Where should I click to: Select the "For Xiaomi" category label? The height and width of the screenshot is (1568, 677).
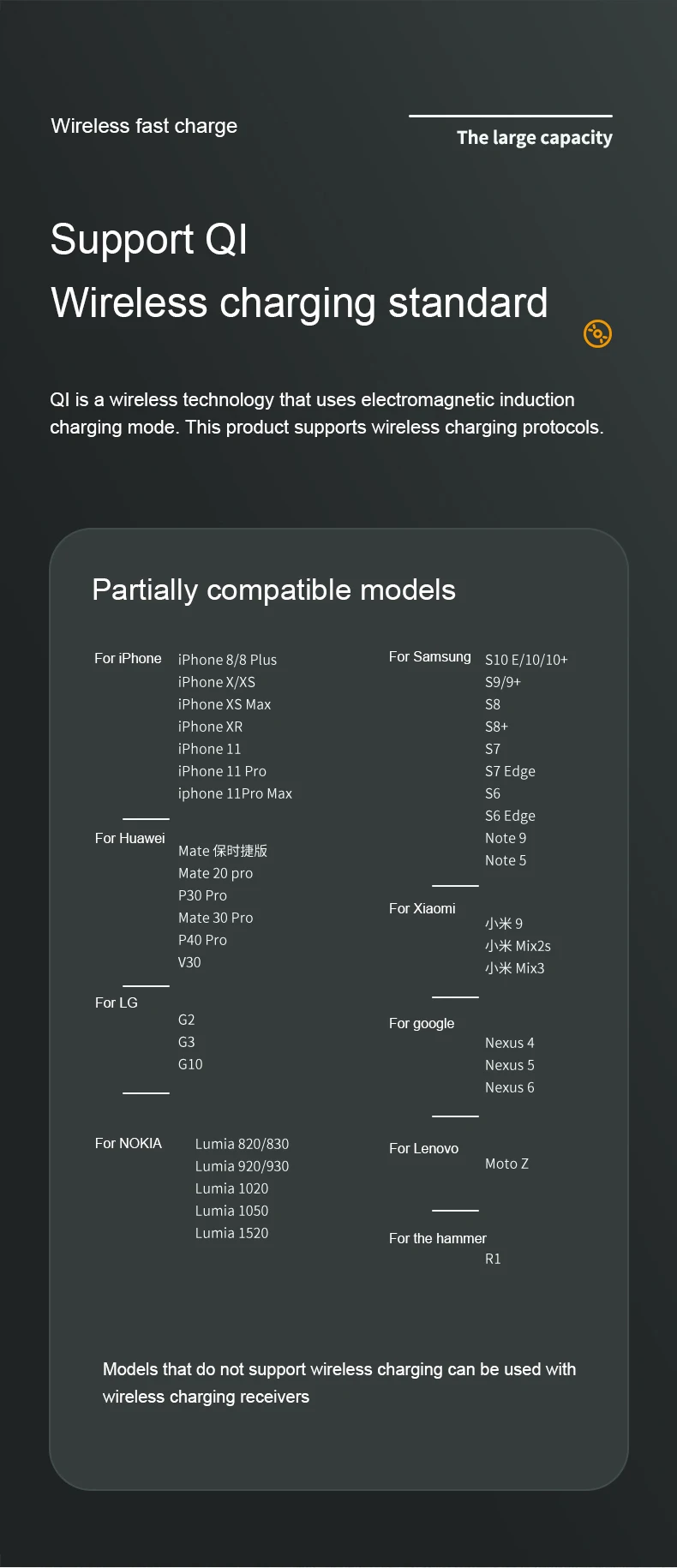click(422, 908)
